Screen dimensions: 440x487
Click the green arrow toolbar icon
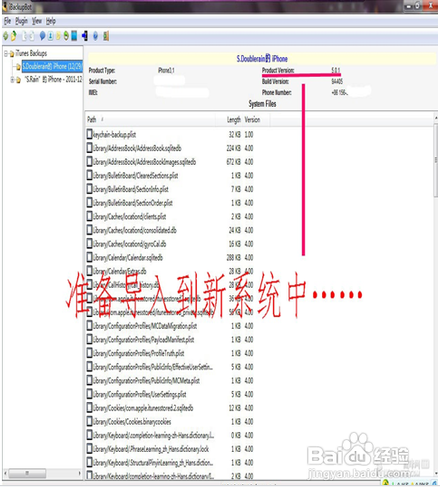click(x=5, y=36)
